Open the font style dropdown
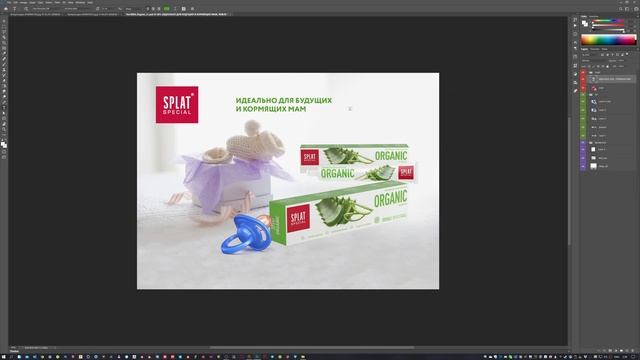This screenshot has width=640, height=360. [x=79, y=9]
